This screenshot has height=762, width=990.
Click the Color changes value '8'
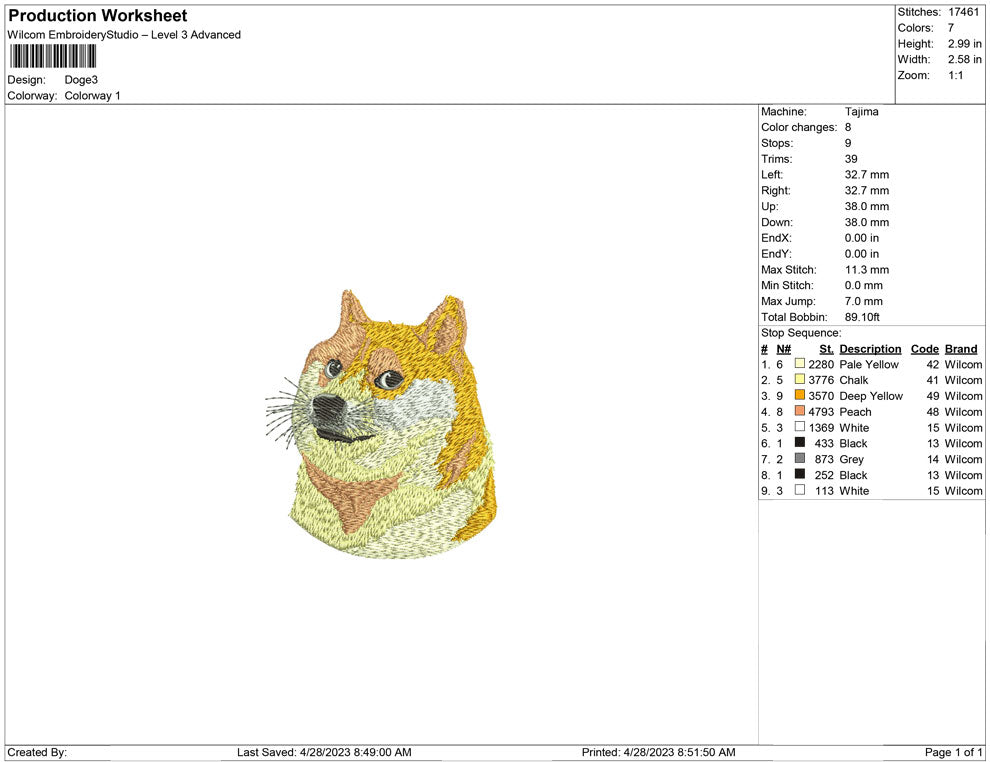point(848,128)
